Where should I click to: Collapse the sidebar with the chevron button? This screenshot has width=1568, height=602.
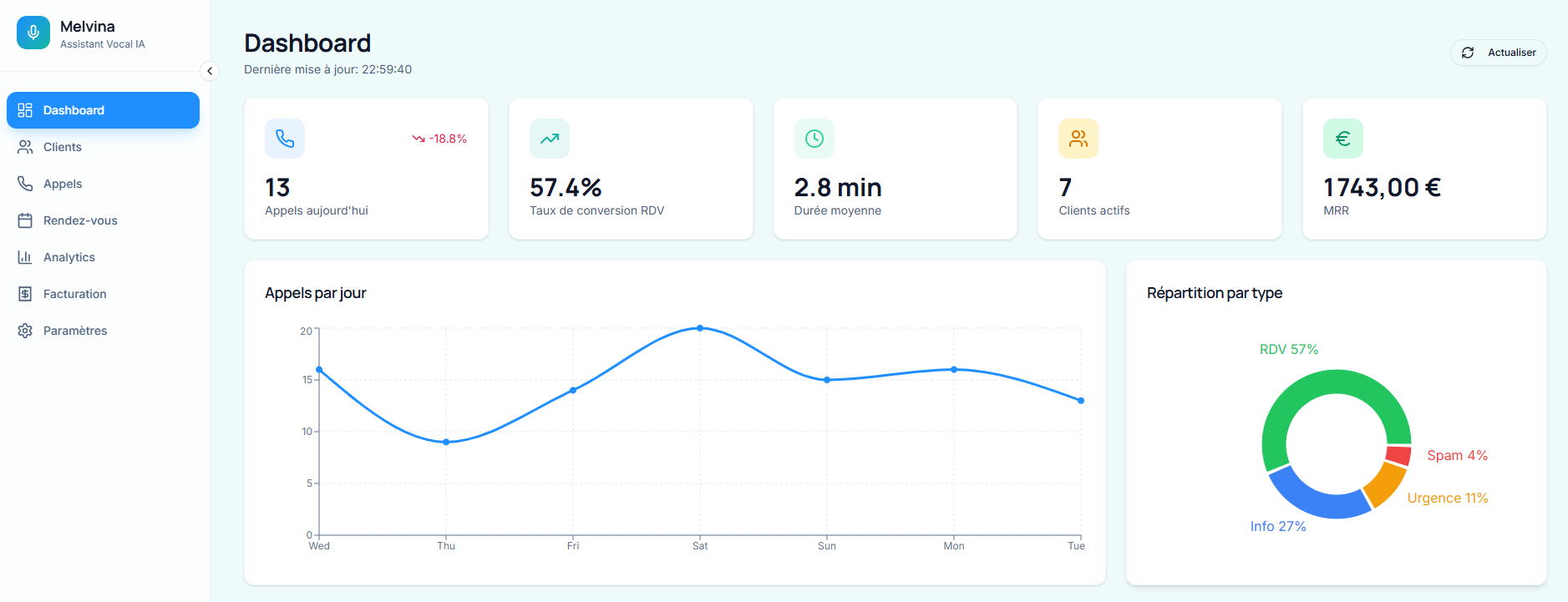tap(210, 71)
